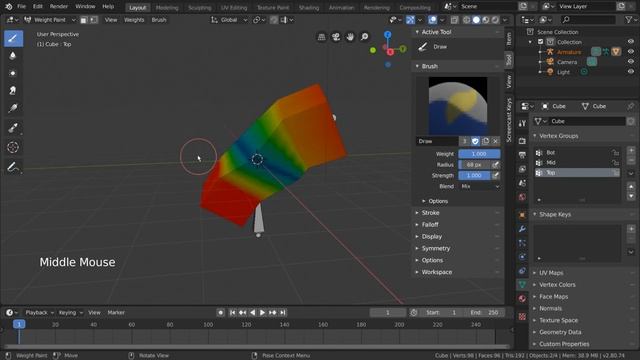Toggle the Collection checkbox in outliner
The height and width of the screenshot is (360, 640).
pos(540,42)
